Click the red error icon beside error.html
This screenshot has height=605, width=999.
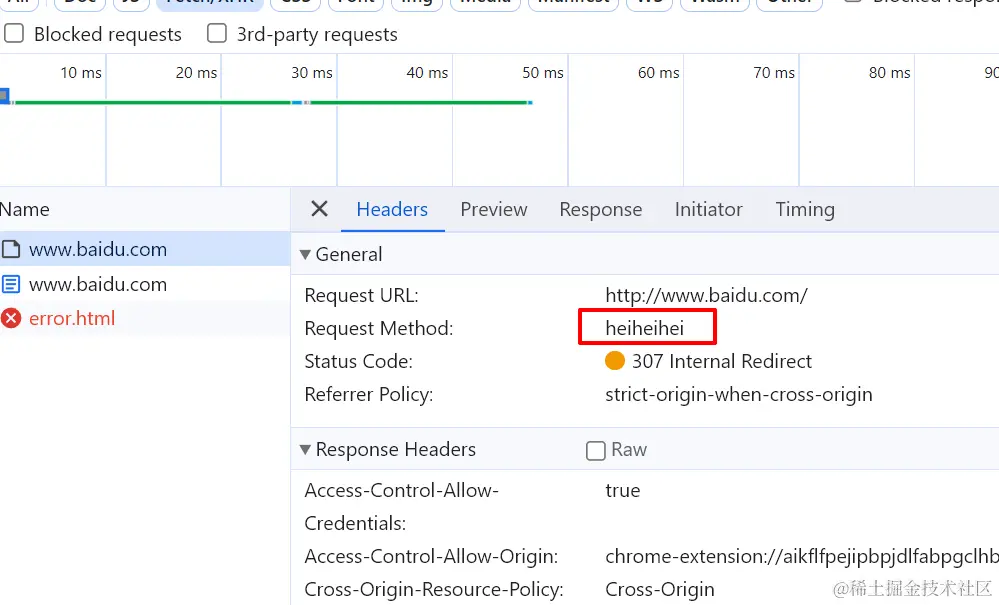click(11, 318)
